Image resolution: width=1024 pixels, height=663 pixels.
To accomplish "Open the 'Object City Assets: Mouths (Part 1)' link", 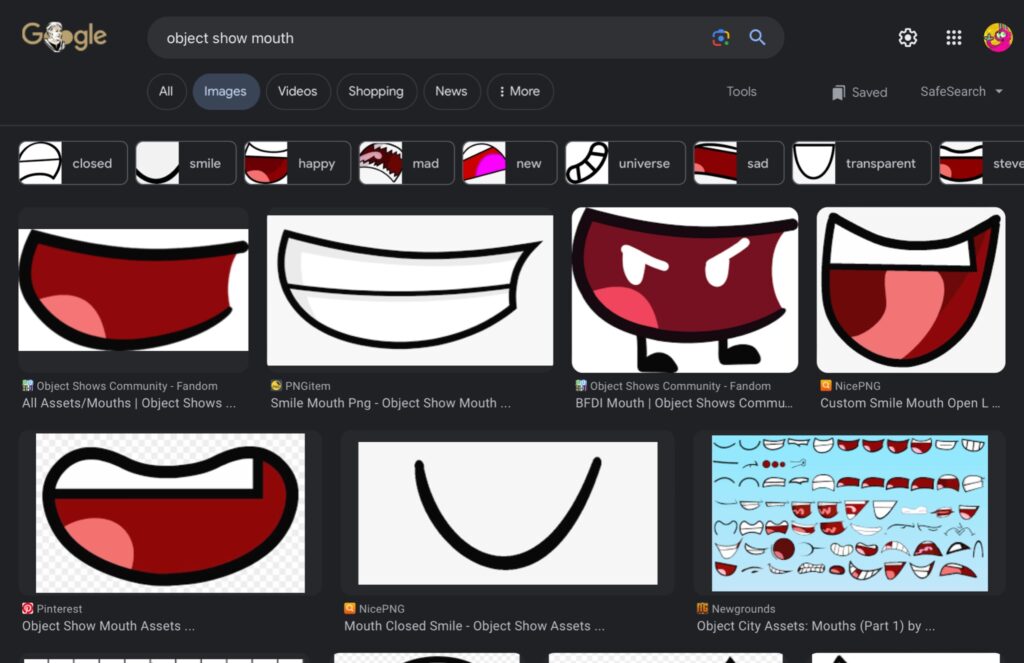I will (816, 626).
